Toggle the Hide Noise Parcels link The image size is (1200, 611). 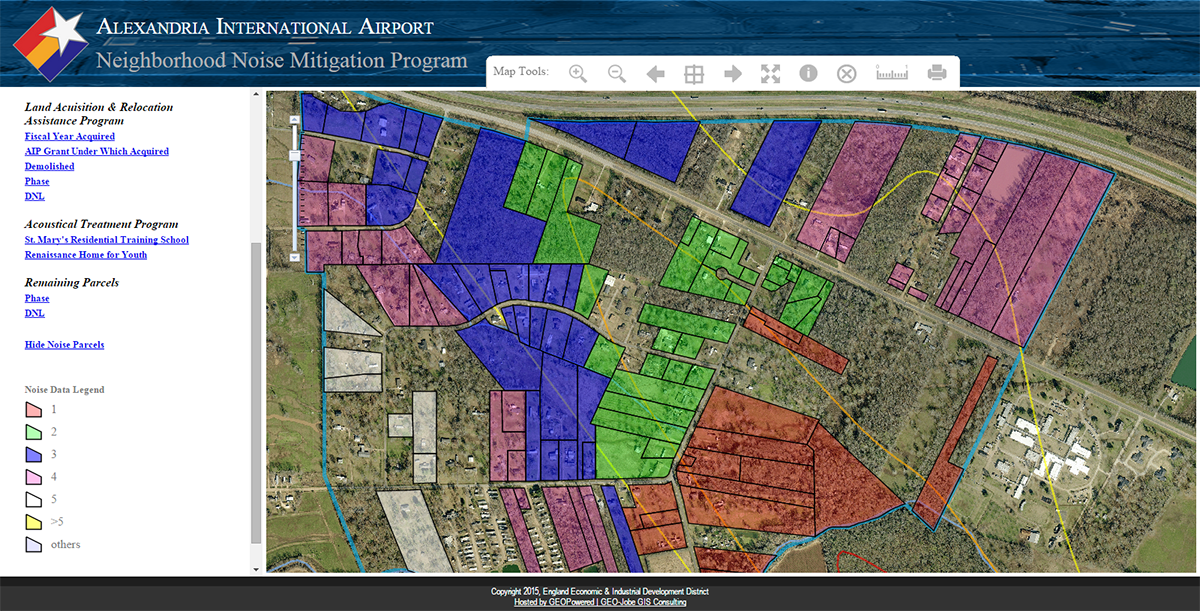pos(64,345)
